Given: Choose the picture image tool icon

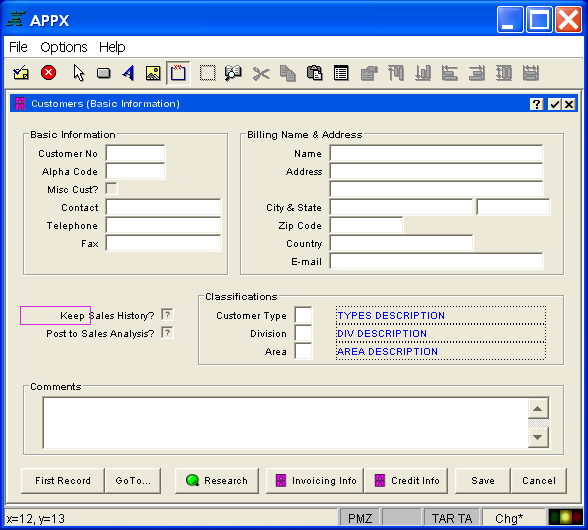Looking at the screenshot, I should coord(153,73).
